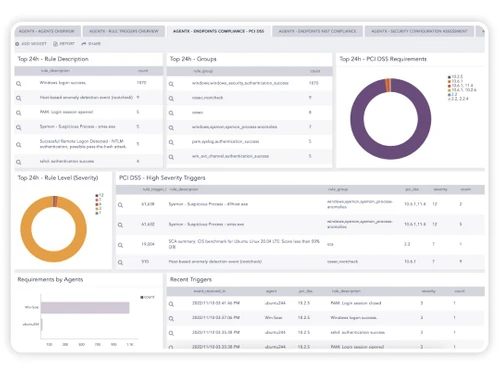Sort Rule Description table by count header
The height and width of the screenshot is (375, 500).
point(143,71)
